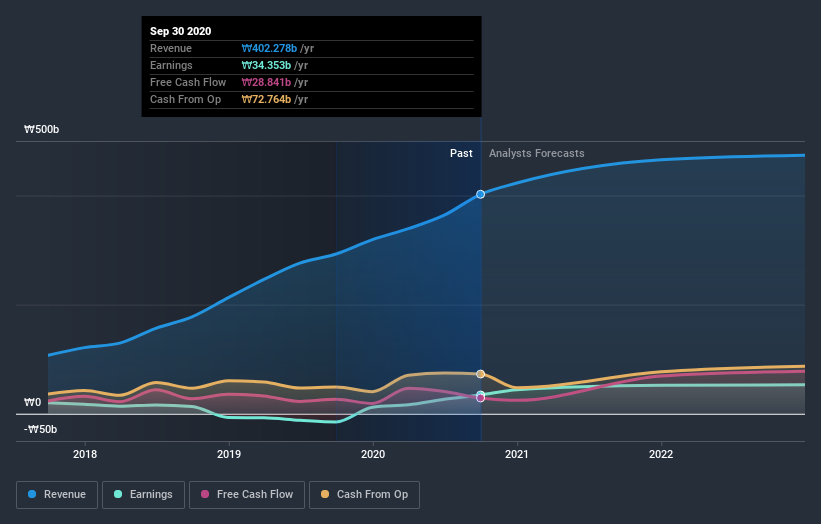The width and height of the screenshot is (821, 524).
Task: Click the Earnings row label in tooltip
Action: (x=171, y=65)
